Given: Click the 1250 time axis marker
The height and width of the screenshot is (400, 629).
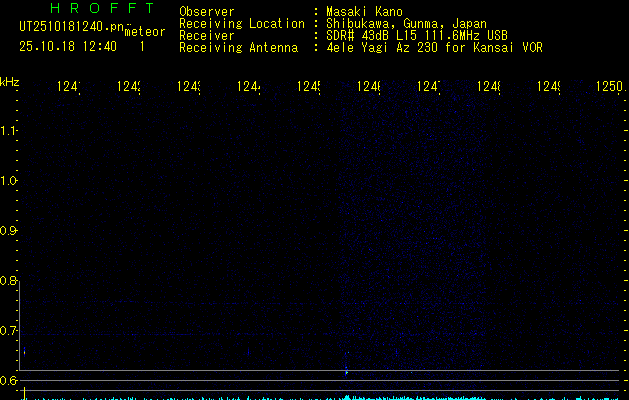Looking at the screenshot, I should pyautogui.click(x=608, y=88).
